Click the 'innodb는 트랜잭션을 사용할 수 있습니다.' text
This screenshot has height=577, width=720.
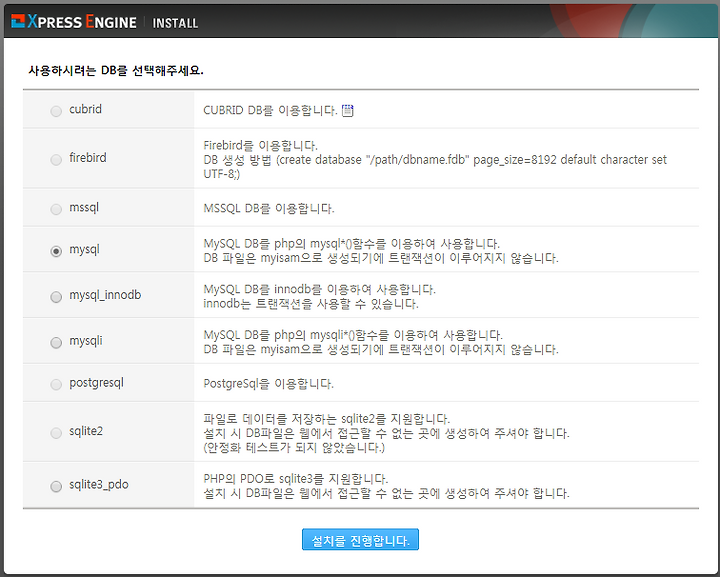(x=311, y=304)
